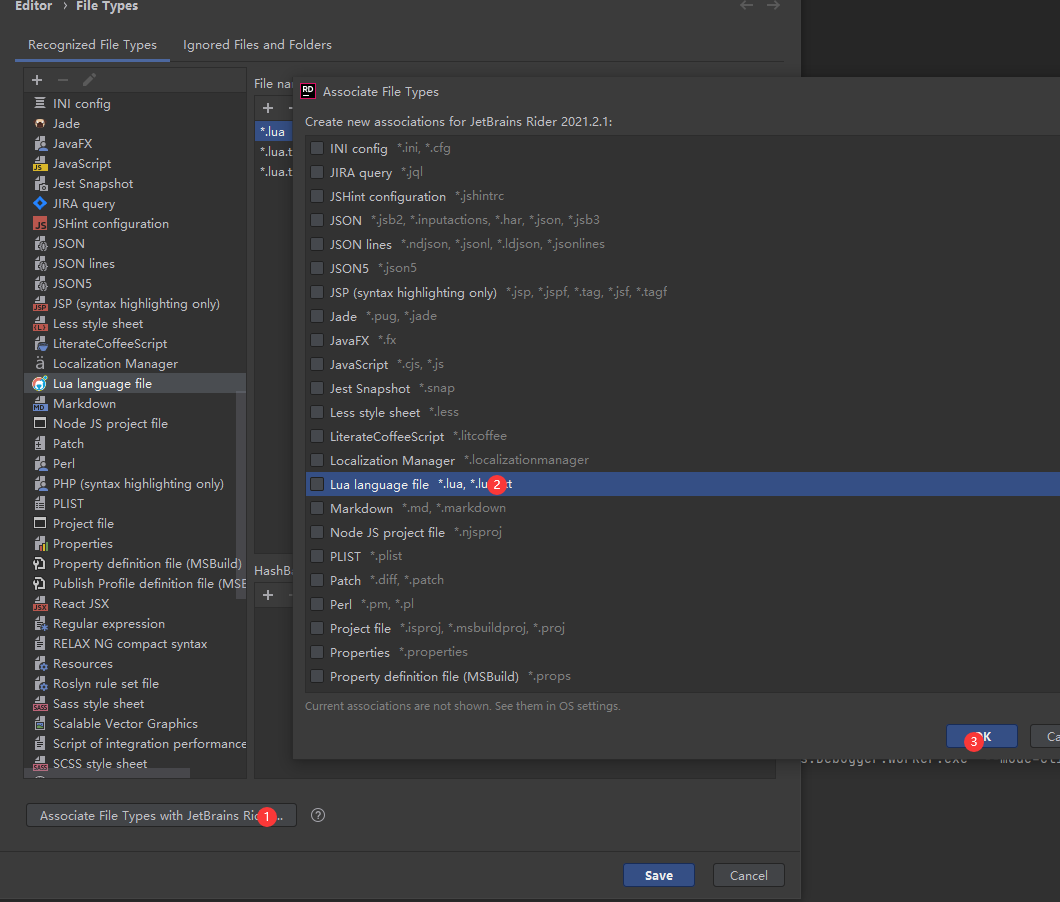Click the Properties file type icon
The height and width of the screenshot is (902, 1060).
[40, 544]
